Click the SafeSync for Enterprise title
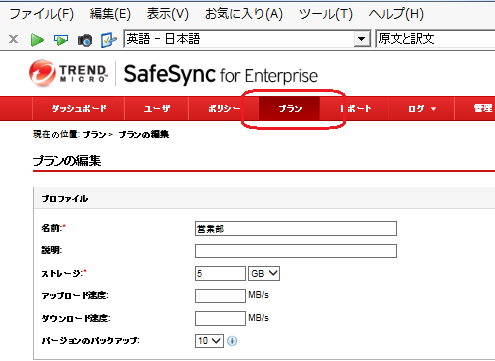This screenshot has width=495, height=361. [221, 74]
